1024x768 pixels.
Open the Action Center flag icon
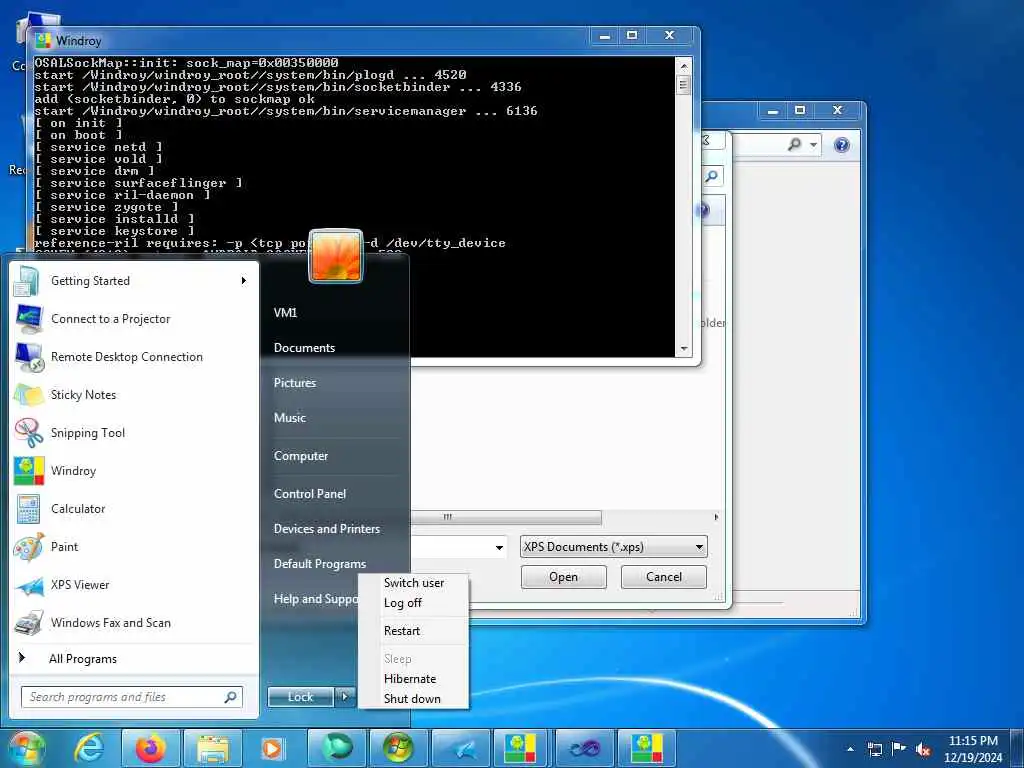coord(899,749)
